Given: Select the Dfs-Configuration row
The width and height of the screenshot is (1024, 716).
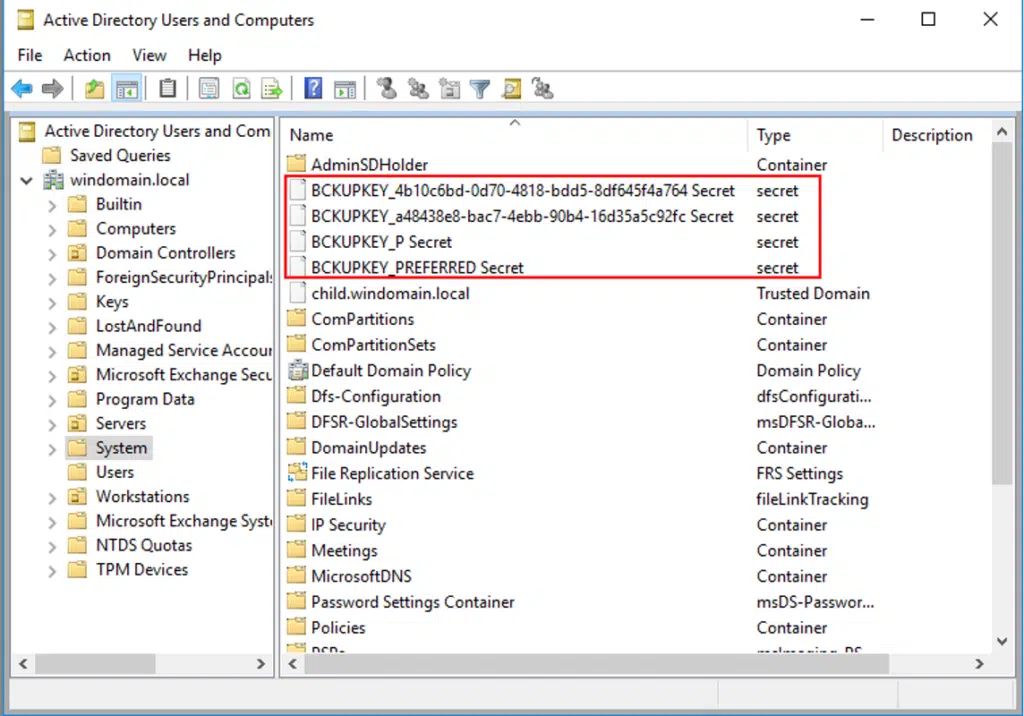Looking at the screenshot, I should tap(376, 396).
